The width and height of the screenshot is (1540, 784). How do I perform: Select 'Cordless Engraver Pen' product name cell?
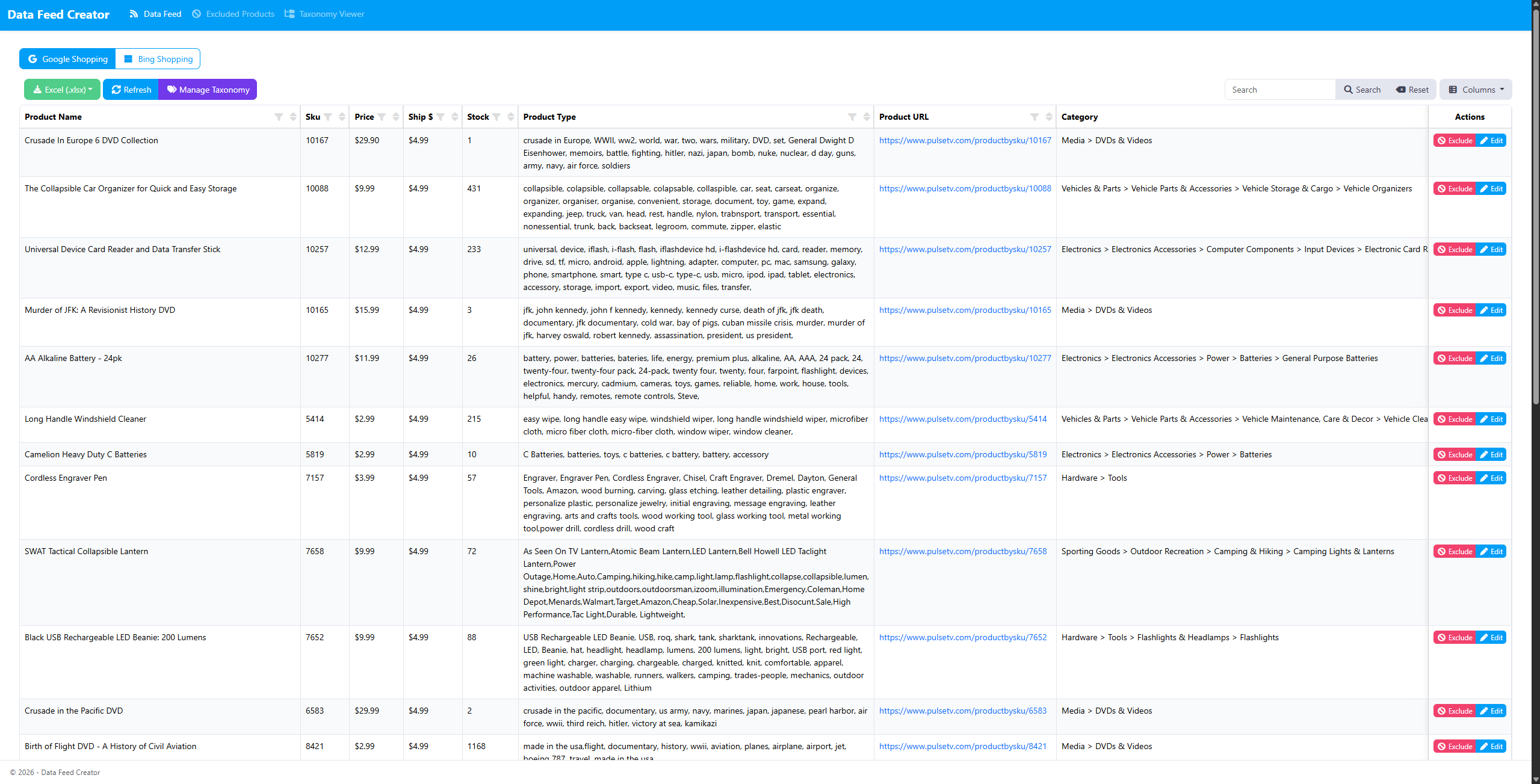pyautogui.click(x=160, y=502)
